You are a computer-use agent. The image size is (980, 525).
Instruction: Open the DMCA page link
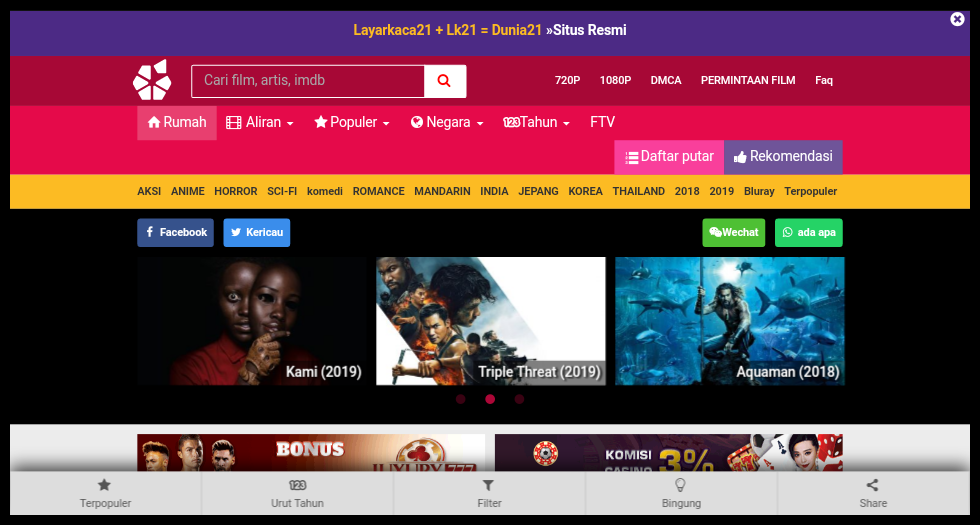(666, 80)
